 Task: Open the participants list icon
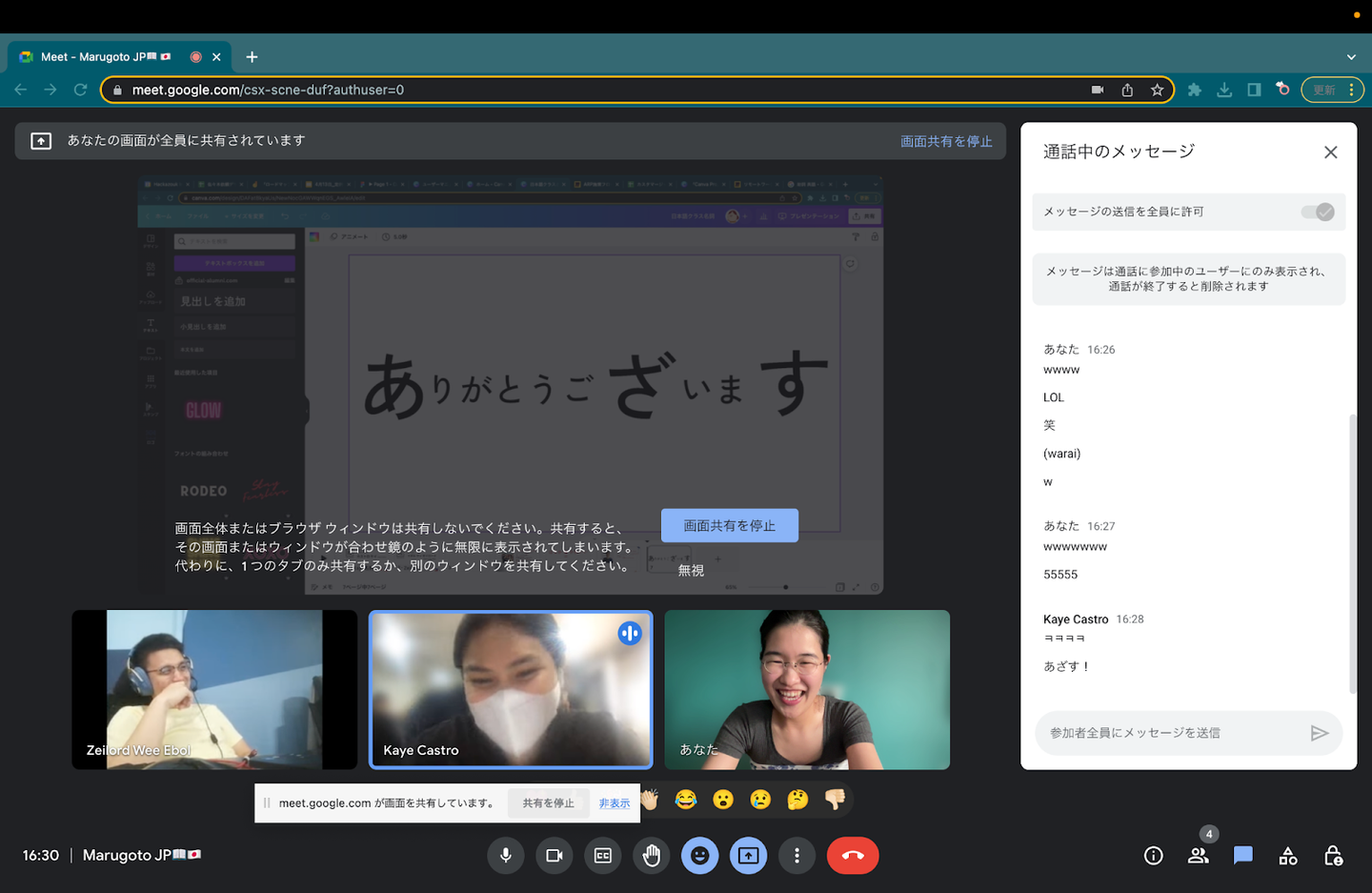click(1199, 856)
